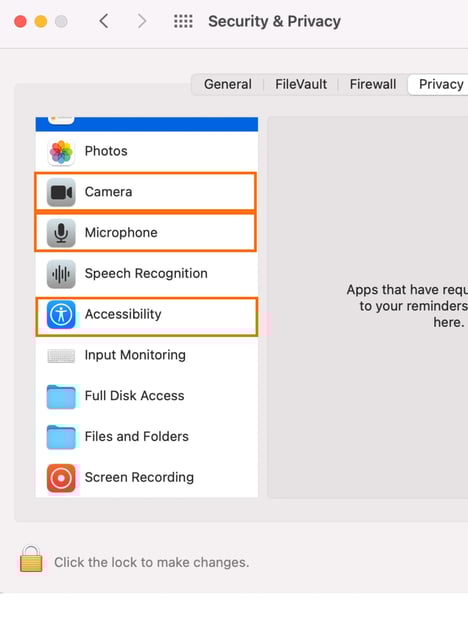Go back with the left arrow
Screen dimensions: 468x624
tap(104, 21)
